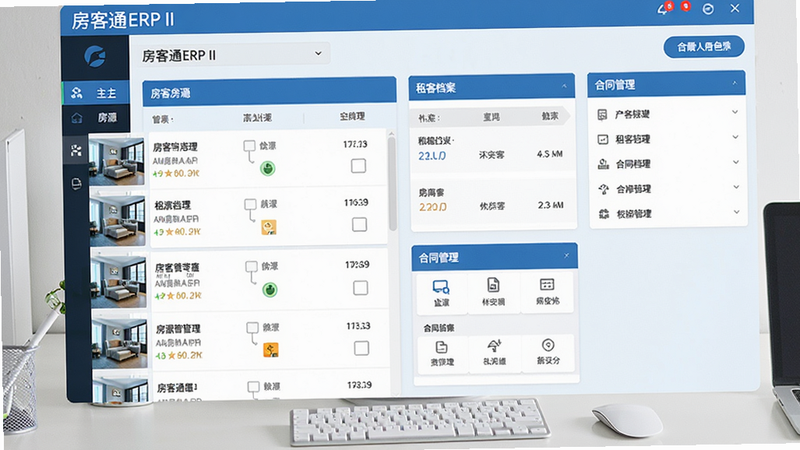Click the blue pill button at upper right
The width and height of the screenshot is (800, 450).
point(704,47)
